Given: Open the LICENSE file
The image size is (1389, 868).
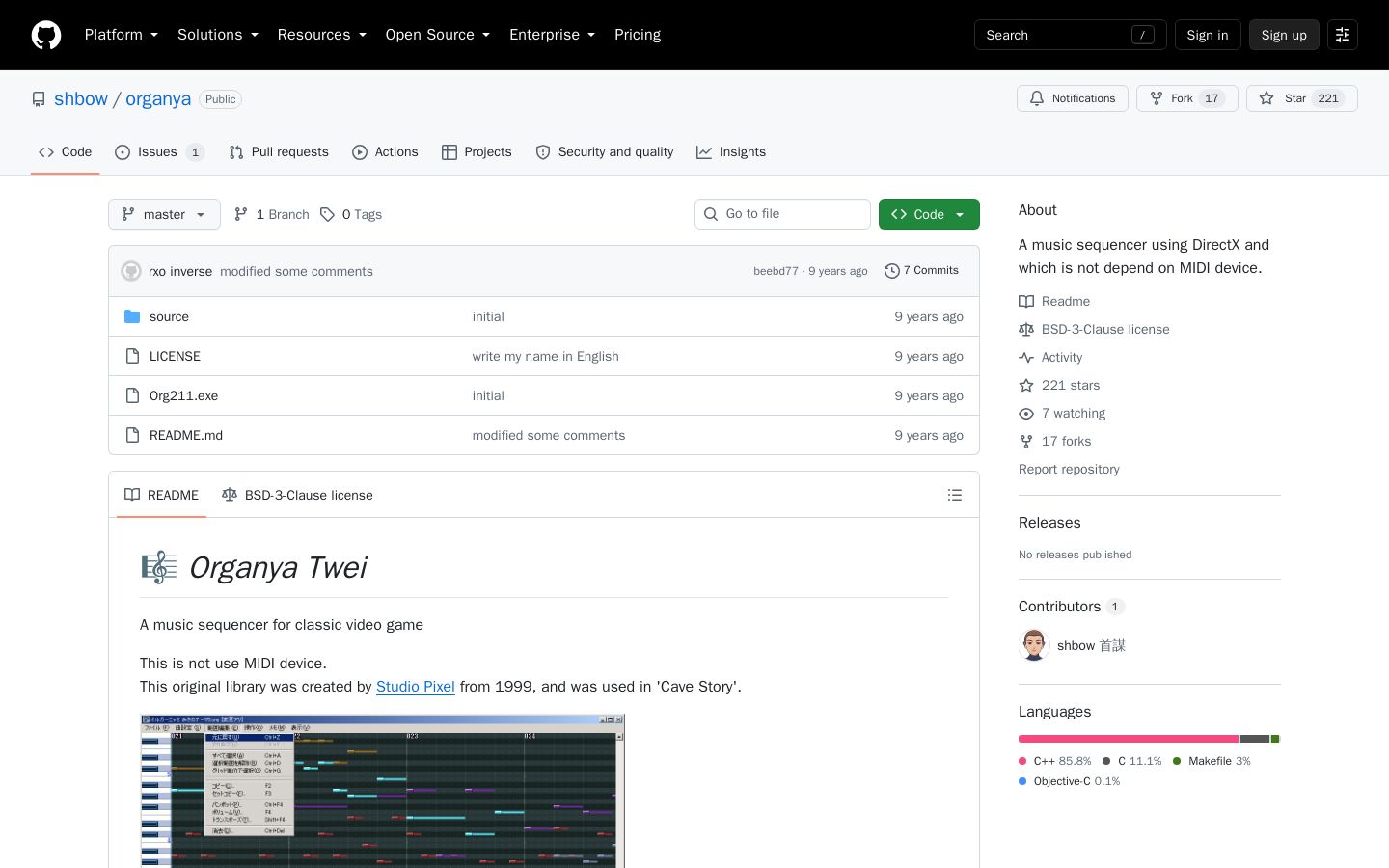Looking at the screenshot, I should coord(175,356).
